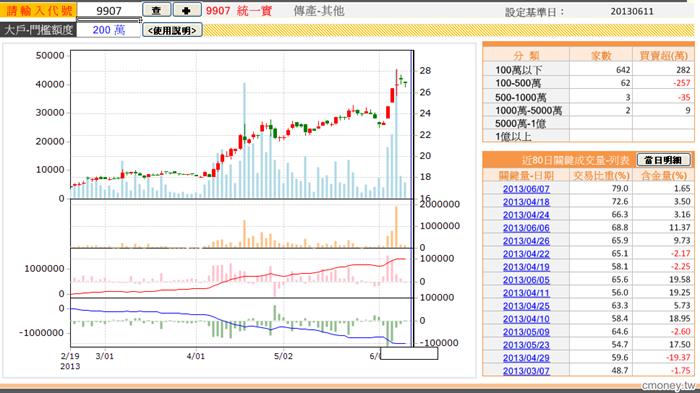
Task: Click the plus add button
Action: [187, 10]
